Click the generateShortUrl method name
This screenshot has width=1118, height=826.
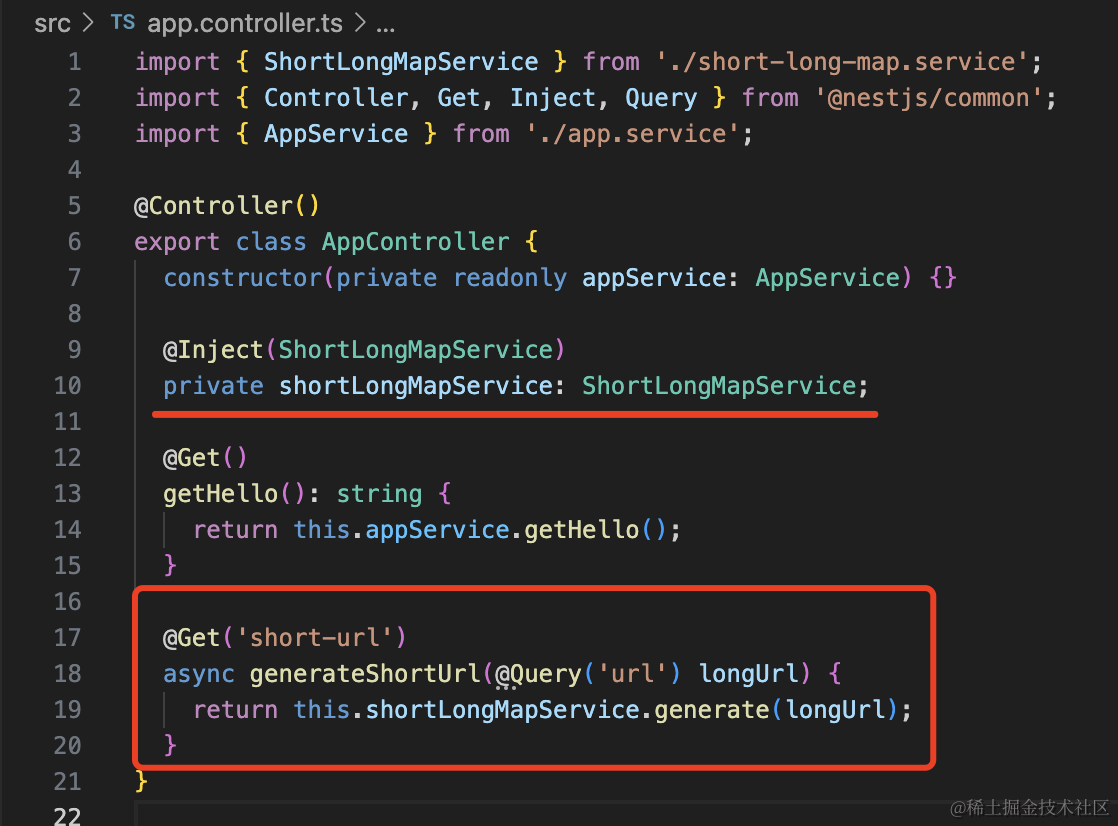(x=365, y=674)
